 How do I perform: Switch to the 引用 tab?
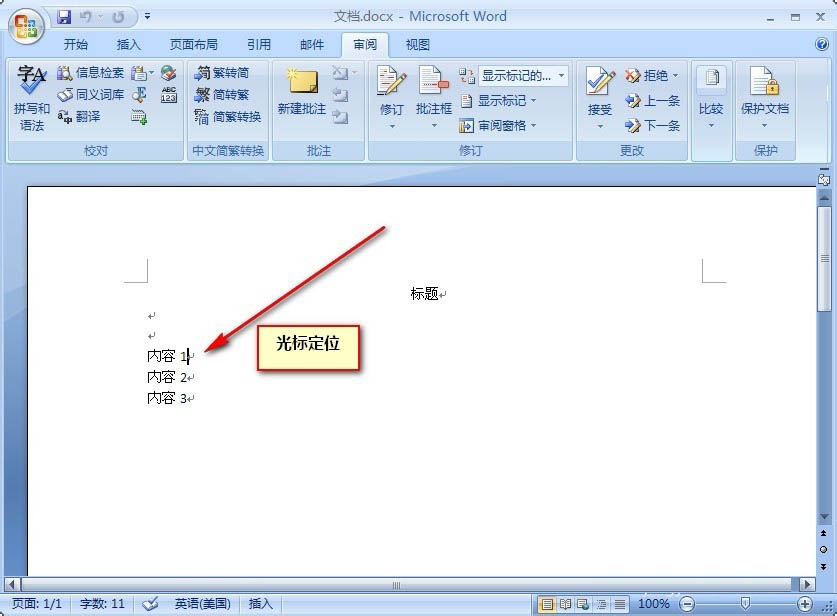[259, 45]
